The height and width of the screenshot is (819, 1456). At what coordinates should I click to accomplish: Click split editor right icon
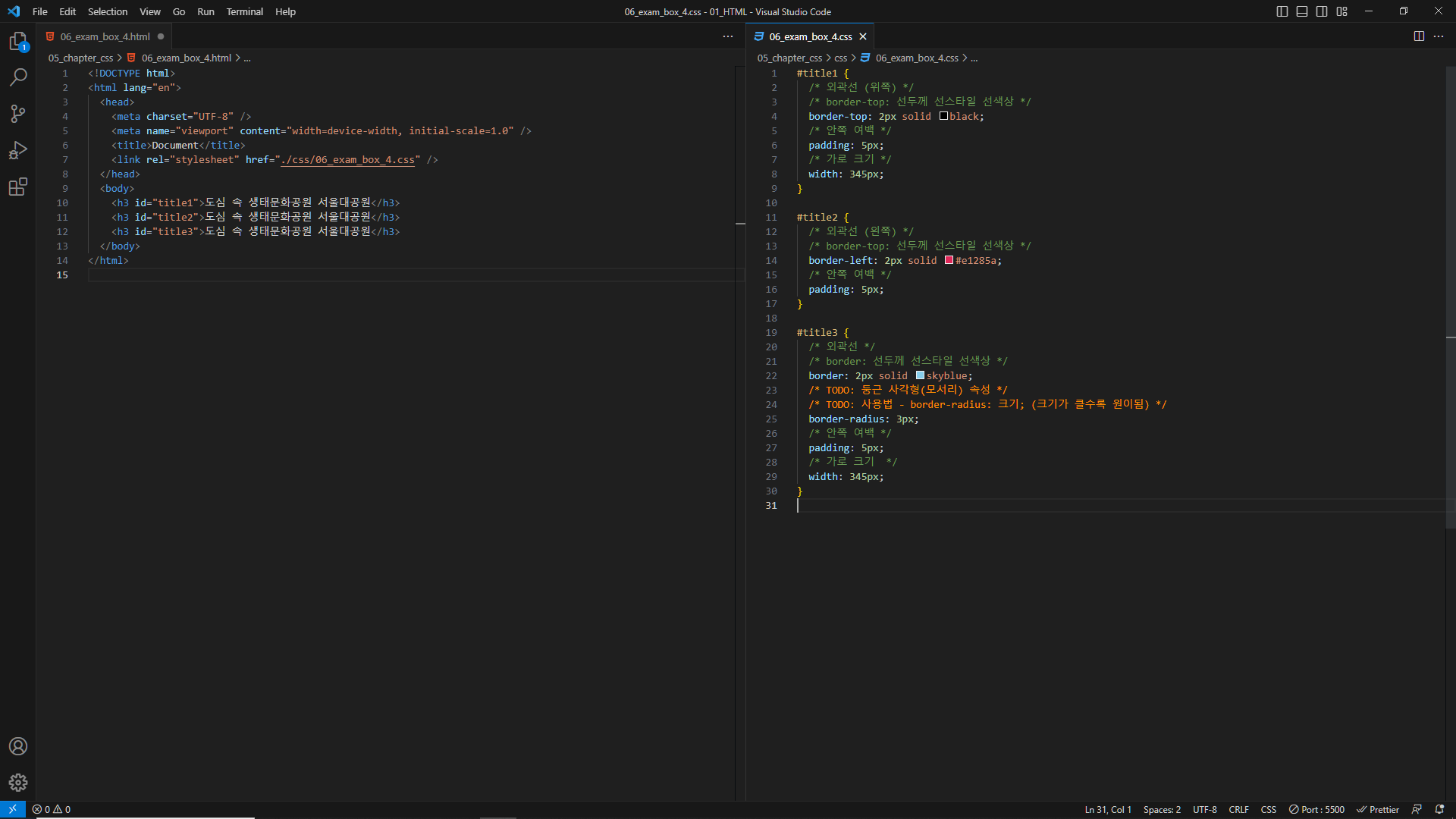coord(1419,36)
